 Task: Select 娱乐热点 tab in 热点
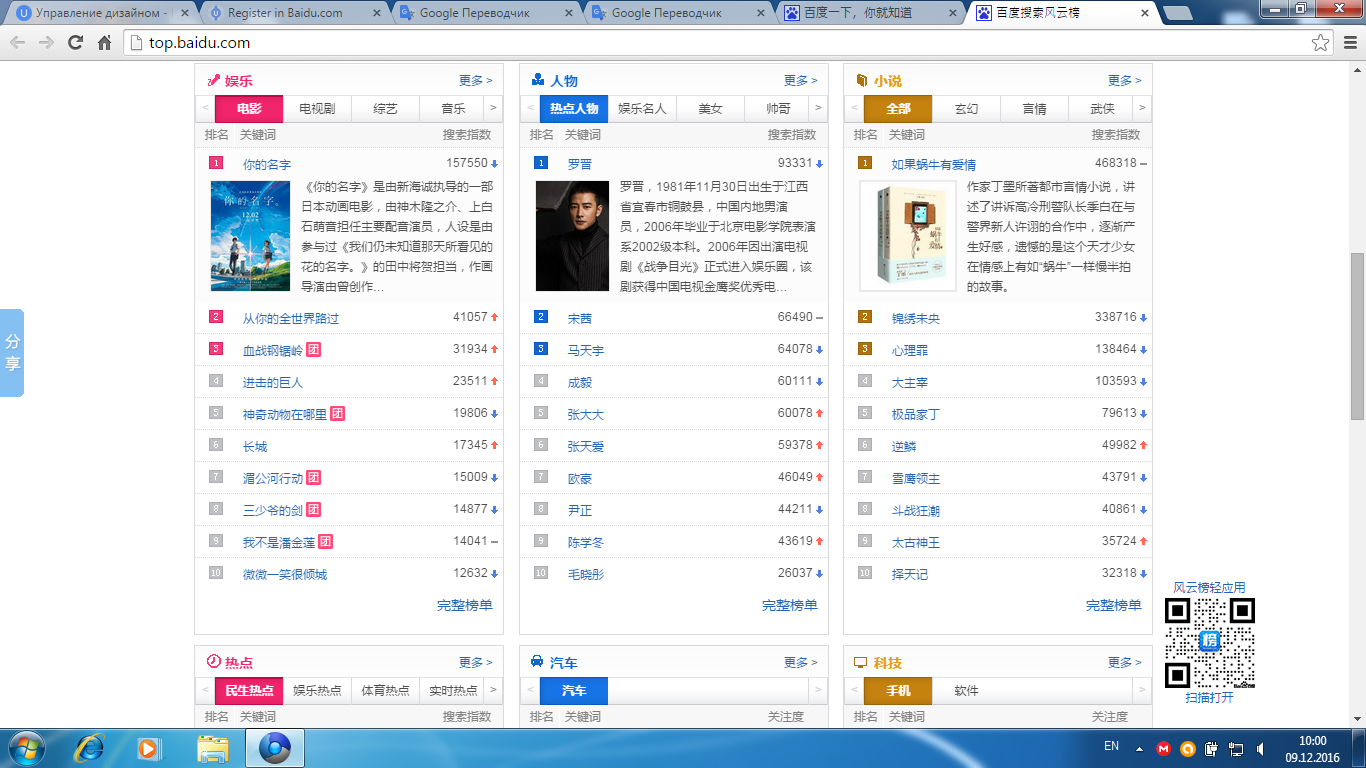[x=317, y=691]
